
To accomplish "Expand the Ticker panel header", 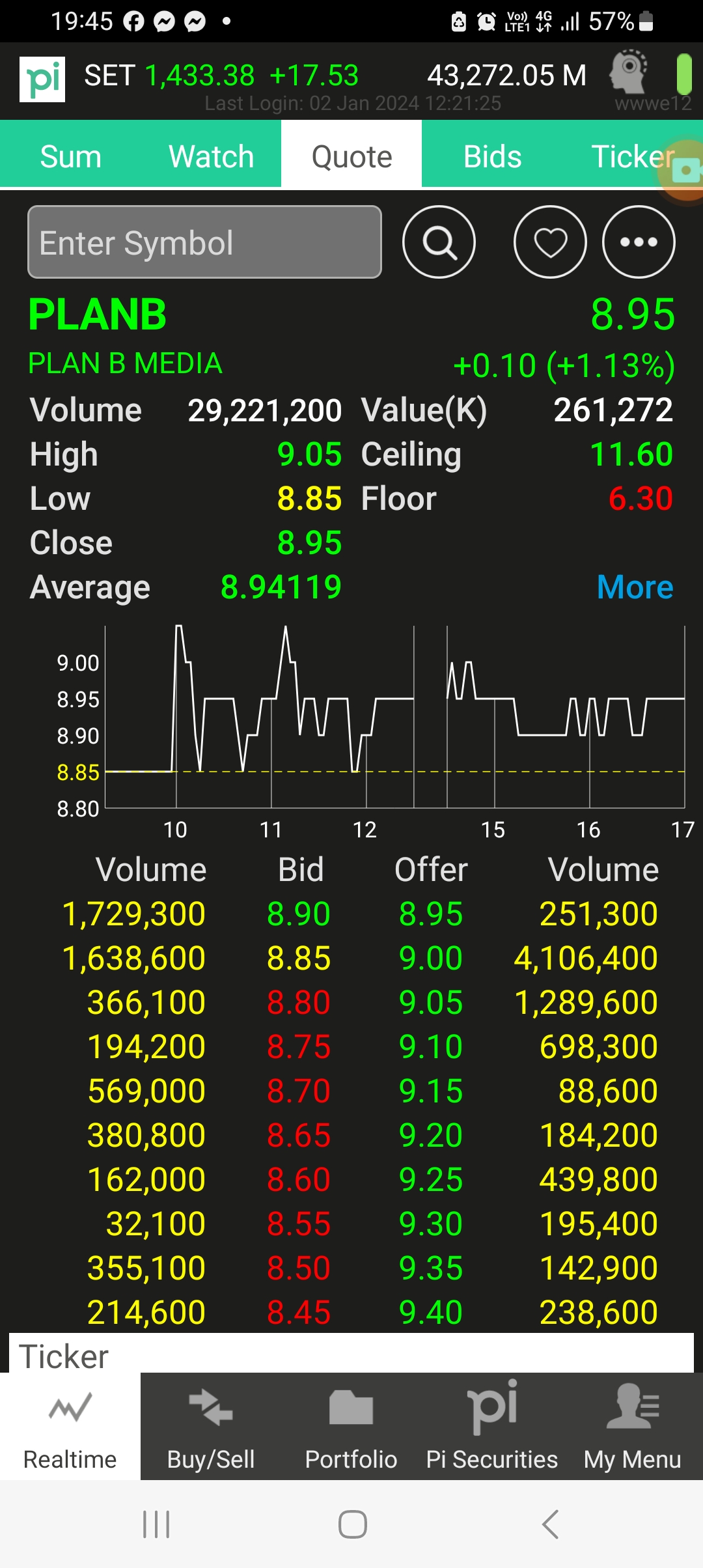I will (x=351, y=1354).
